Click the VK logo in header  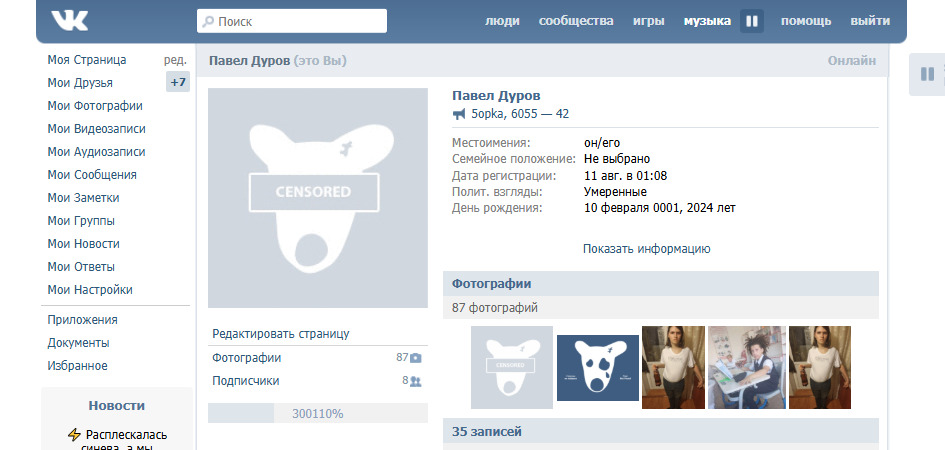tap(70, 20)
